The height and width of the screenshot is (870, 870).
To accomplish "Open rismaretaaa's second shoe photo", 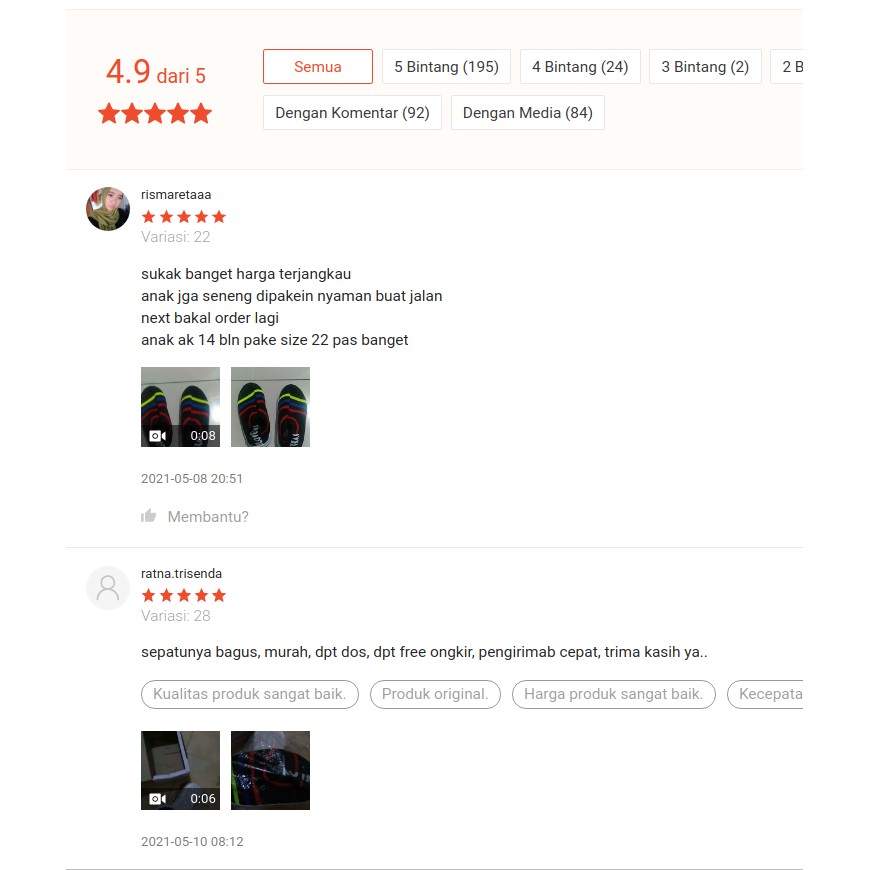I will tap(270, 407).
